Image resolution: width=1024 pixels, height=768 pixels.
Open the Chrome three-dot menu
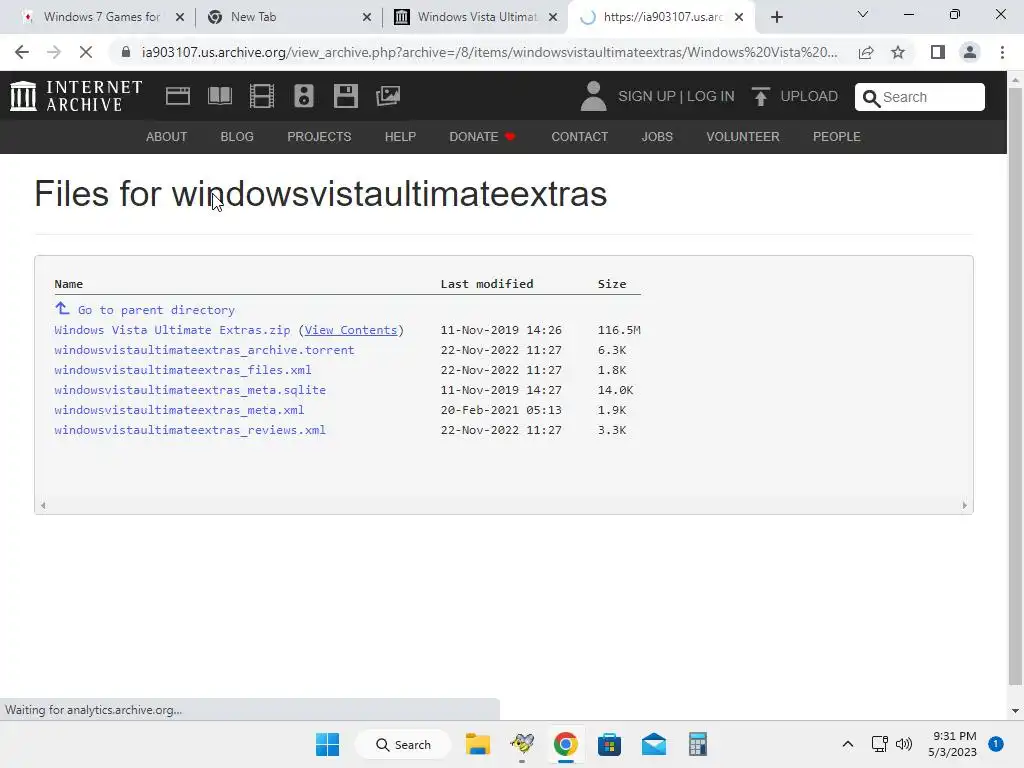(1002, 52)
